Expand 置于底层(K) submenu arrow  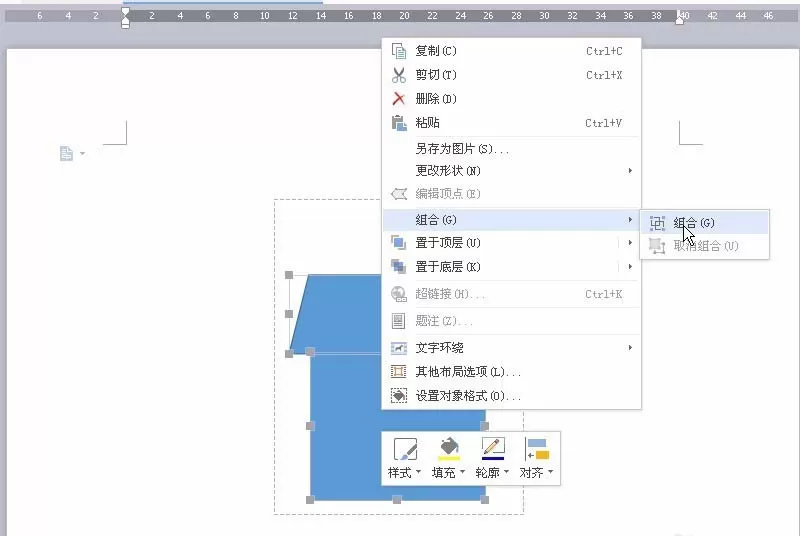click(630, 266)
